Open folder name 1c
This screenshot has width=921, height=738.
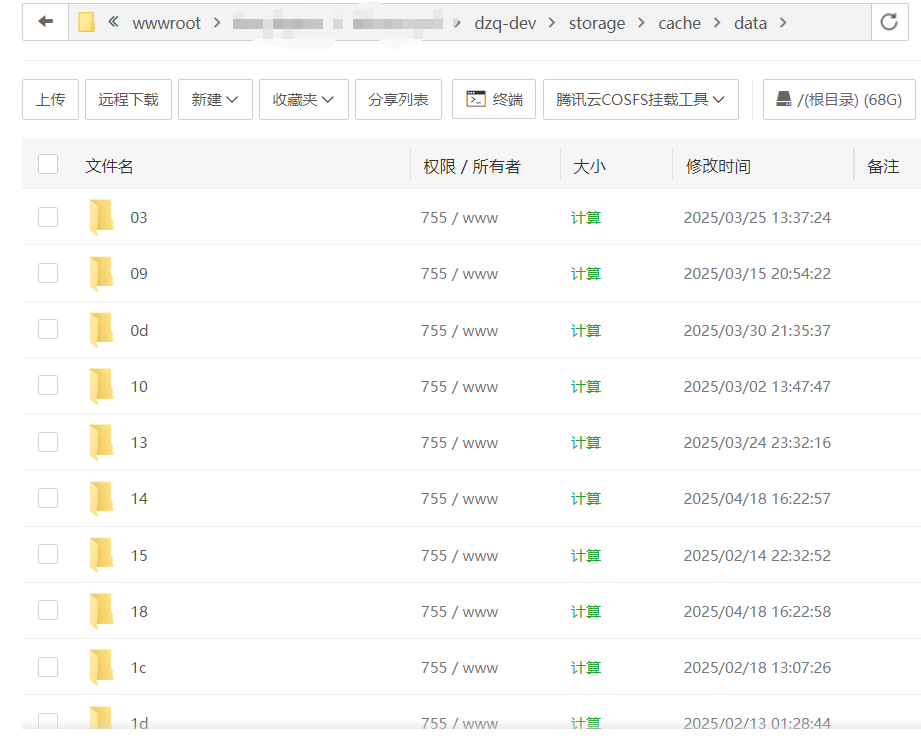138,667
